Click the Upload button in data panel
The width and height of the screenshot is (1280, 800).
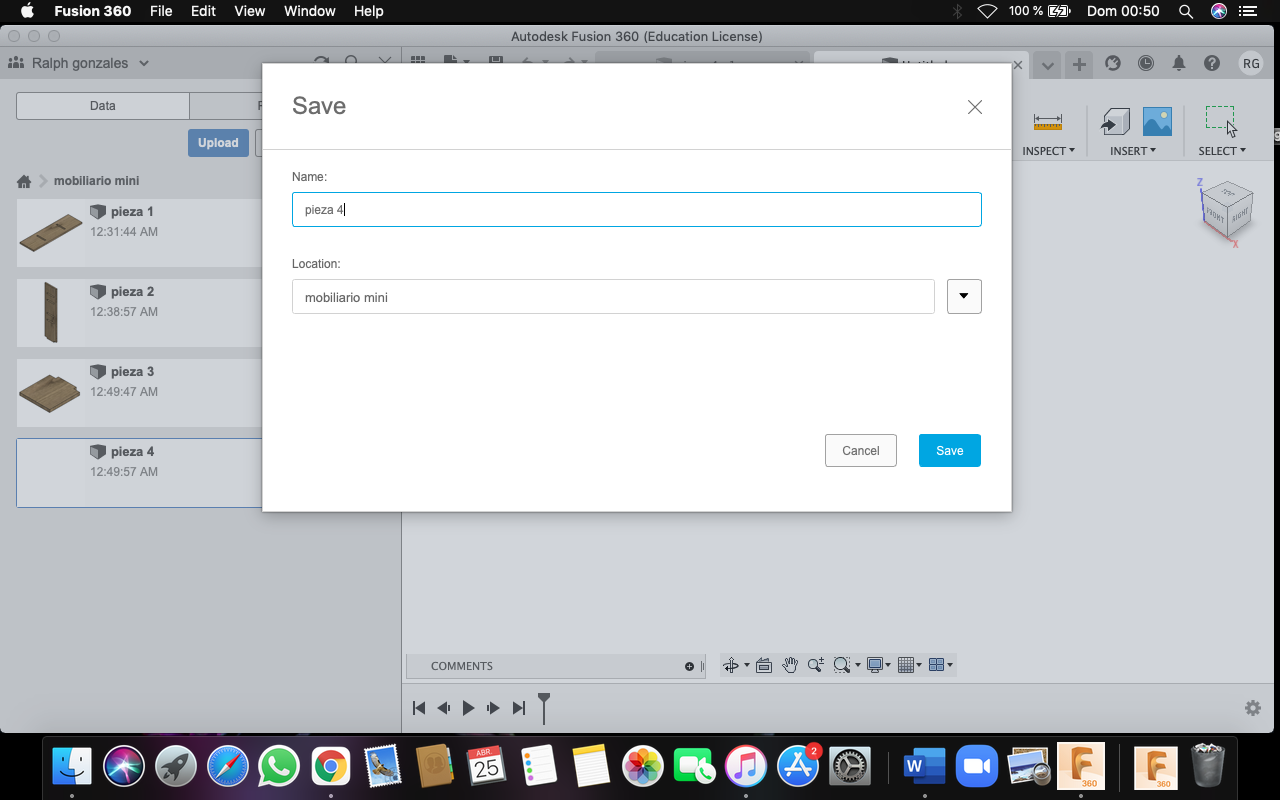(x=218, y=143)
